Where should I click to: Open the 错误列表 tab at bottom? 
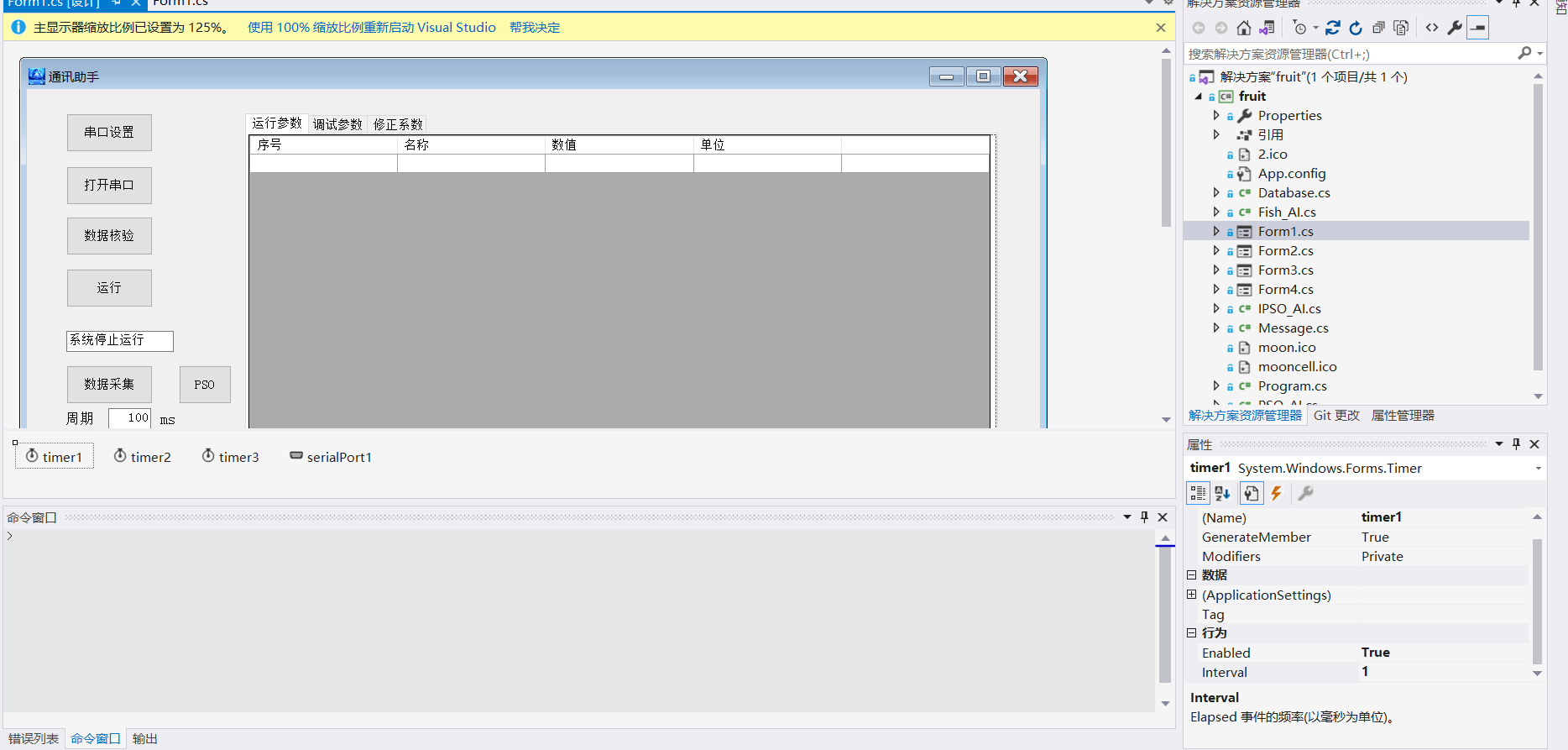pyautogui.click(x=34, y=739)
